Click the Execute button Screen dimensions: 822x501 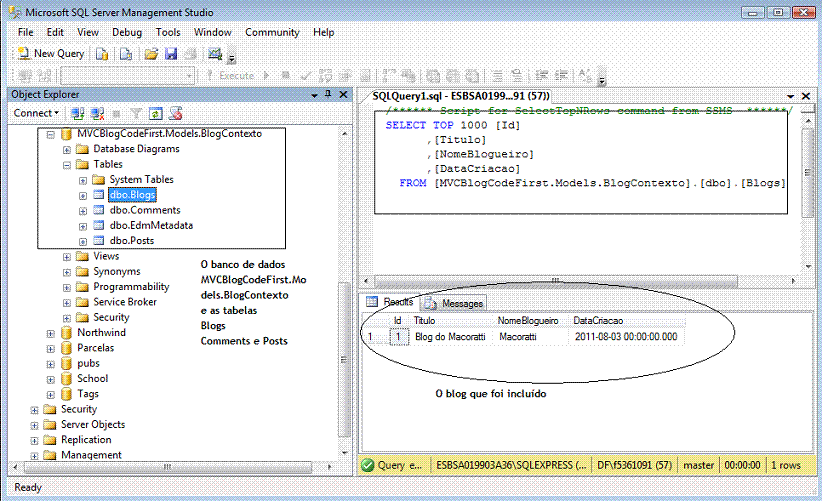coord(231,76)
